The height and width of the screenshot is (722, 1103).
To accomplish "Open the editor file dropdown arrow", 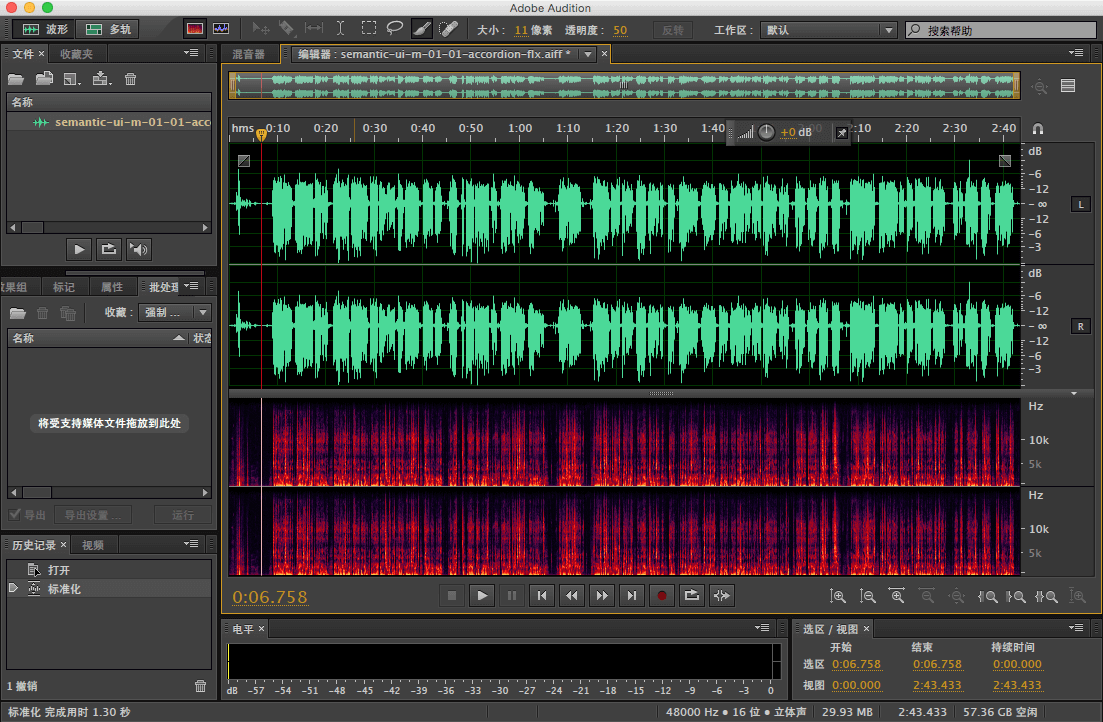I will point(588,54).
